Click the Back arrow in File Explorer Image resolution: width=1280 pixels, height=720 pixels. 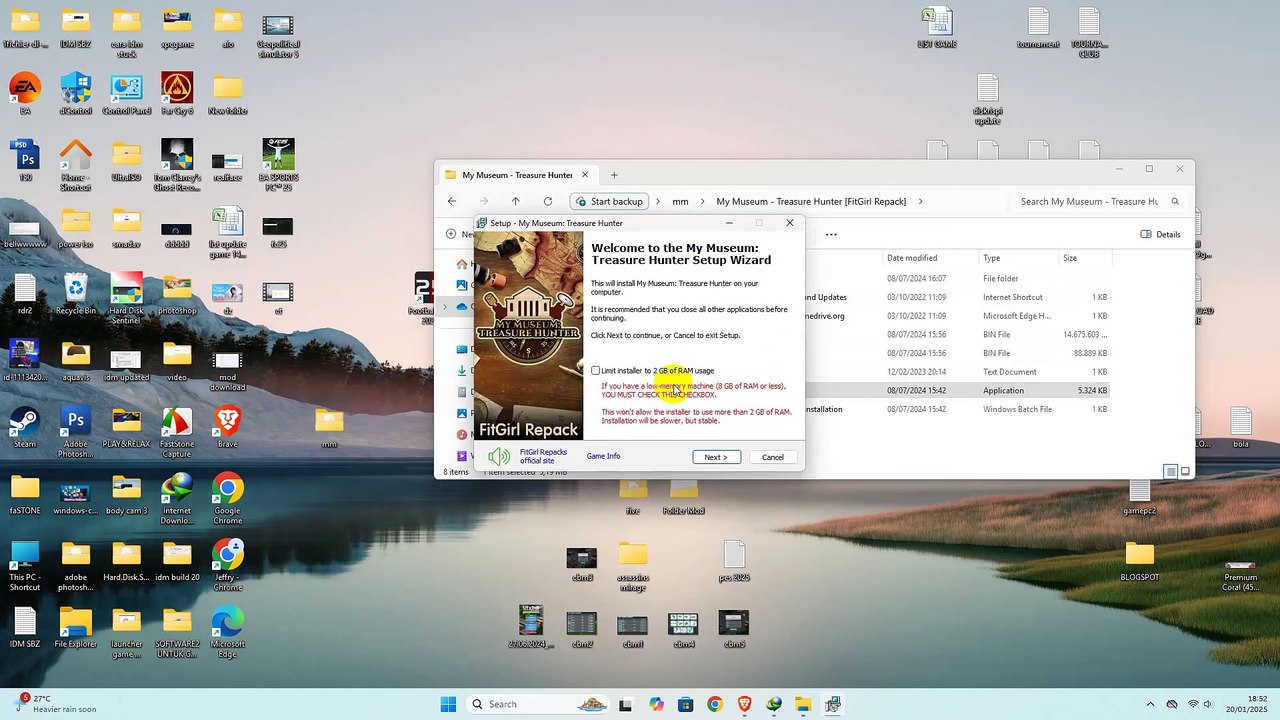pyautogui.click(x=452, y=201)
